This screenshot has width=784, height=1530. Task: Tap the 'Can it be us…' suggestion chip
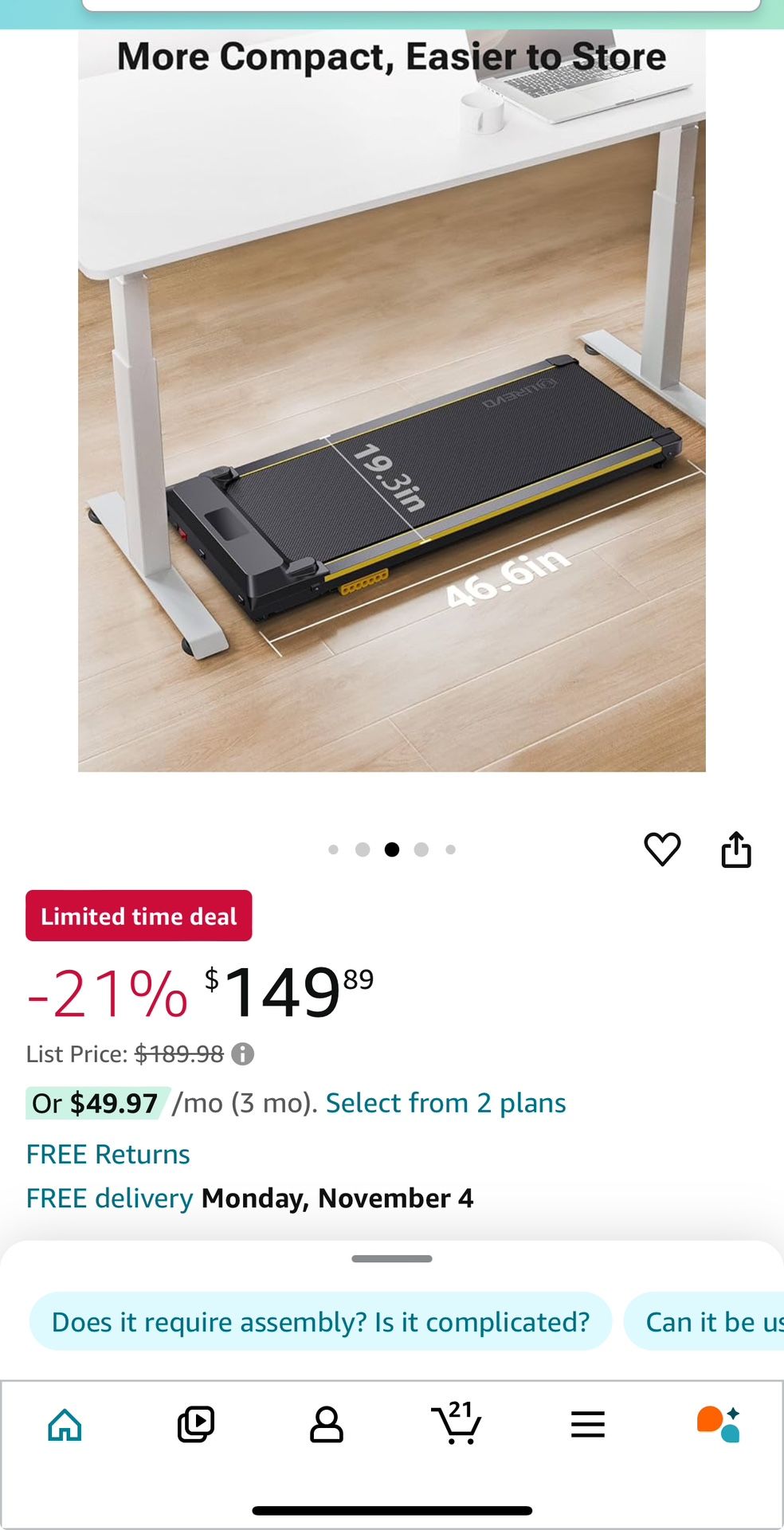tap(704, 1322)
